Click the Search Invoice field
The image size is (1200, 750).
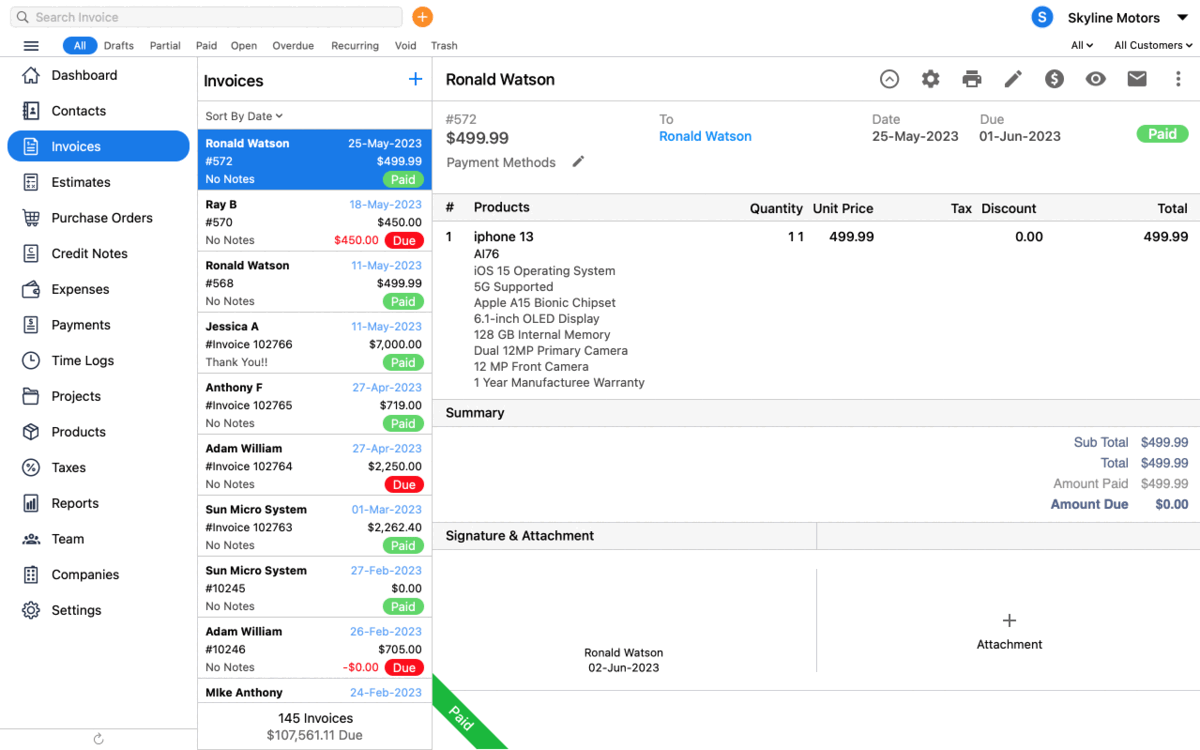pyautogui.click(x=206, y=17)
